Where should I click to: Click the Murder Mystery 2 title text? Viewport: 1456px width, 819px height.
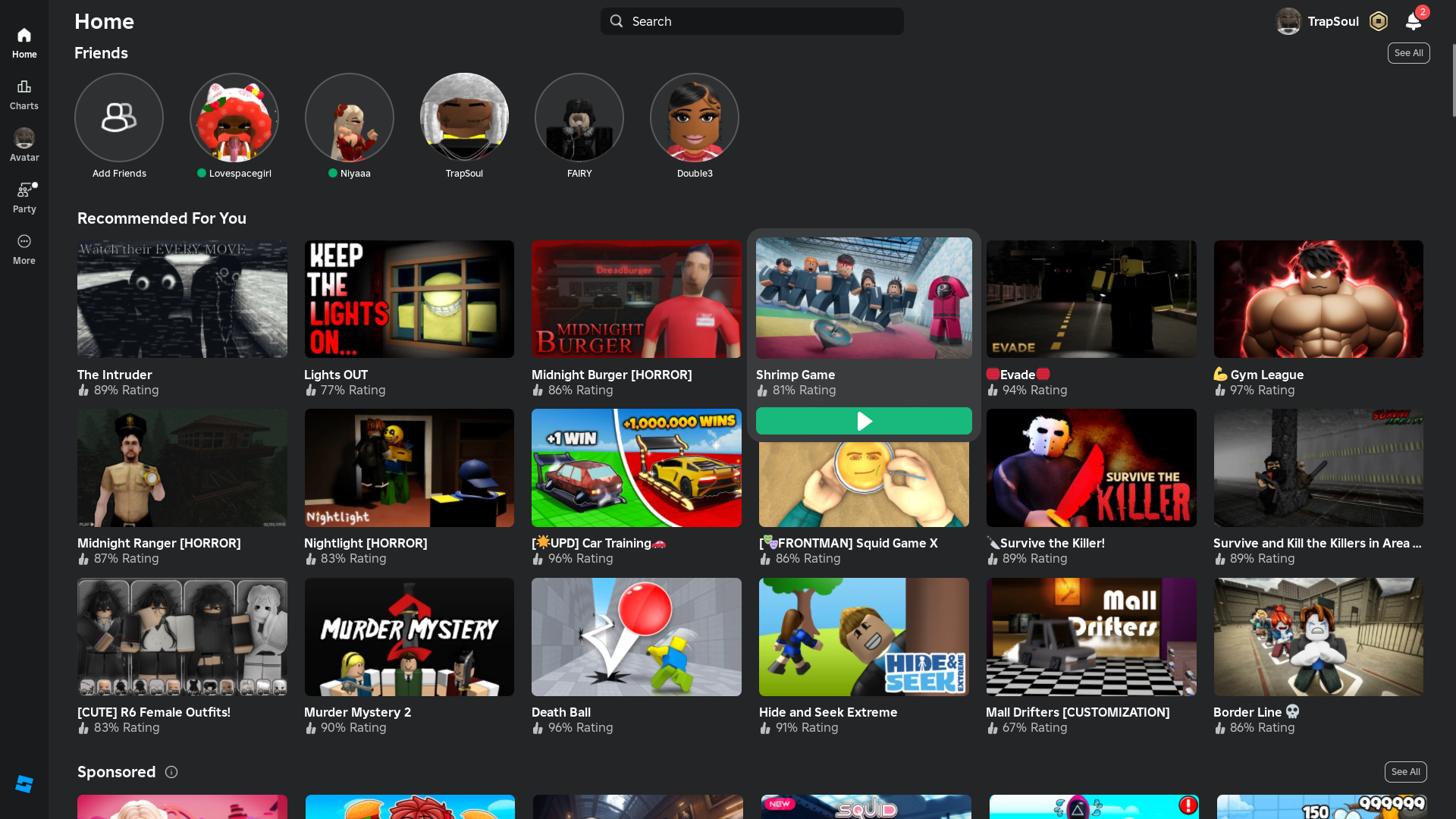(x=358, y=712)
